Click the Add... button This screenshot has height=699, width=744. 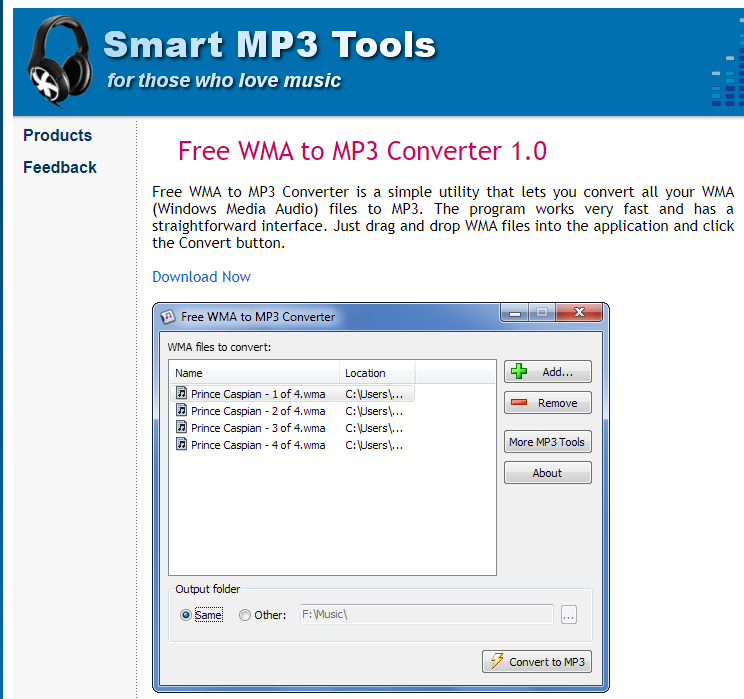[x=548, y=372]
